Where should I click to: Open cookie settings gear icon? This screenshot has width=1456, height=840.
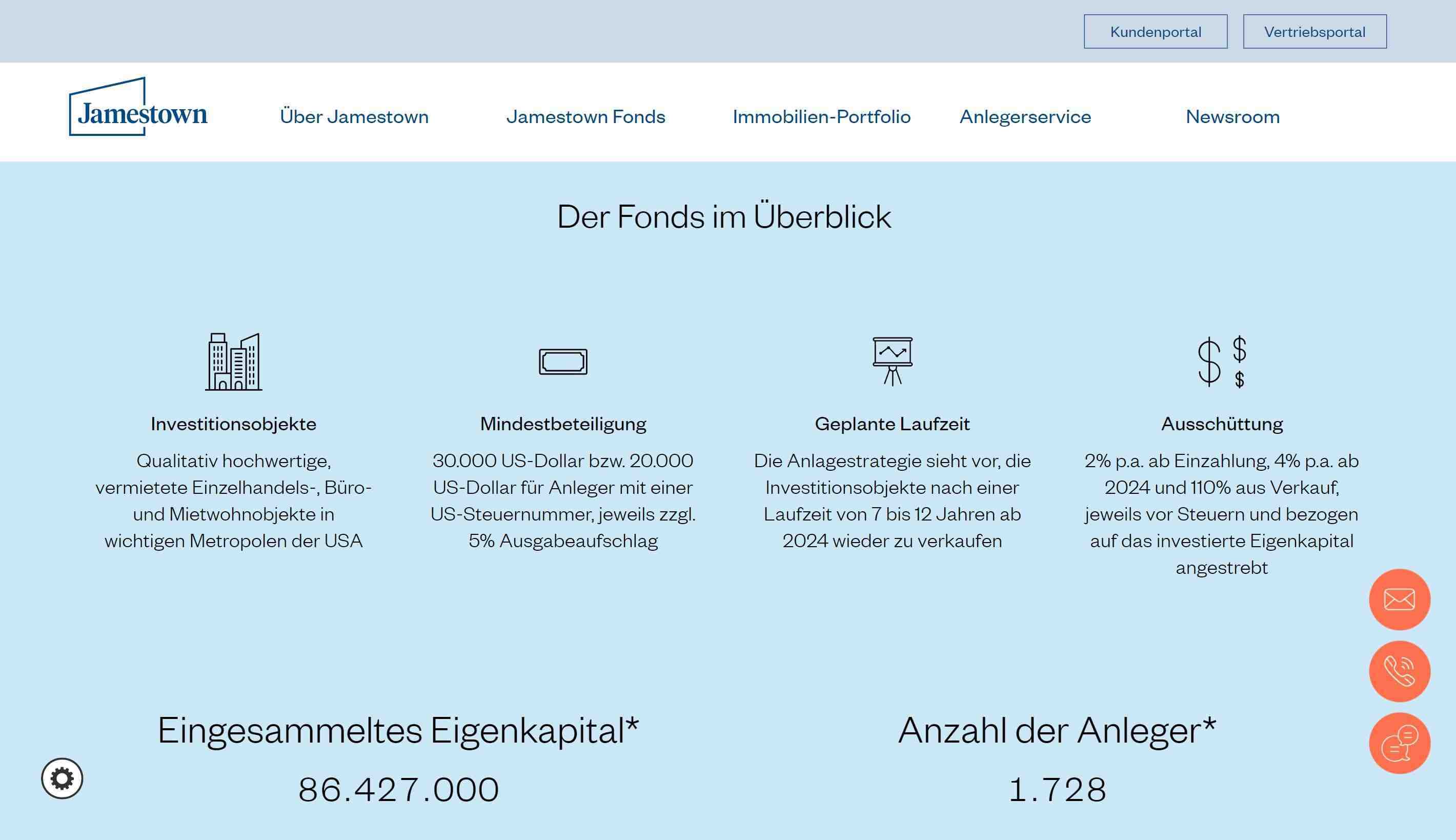point(62,778)
